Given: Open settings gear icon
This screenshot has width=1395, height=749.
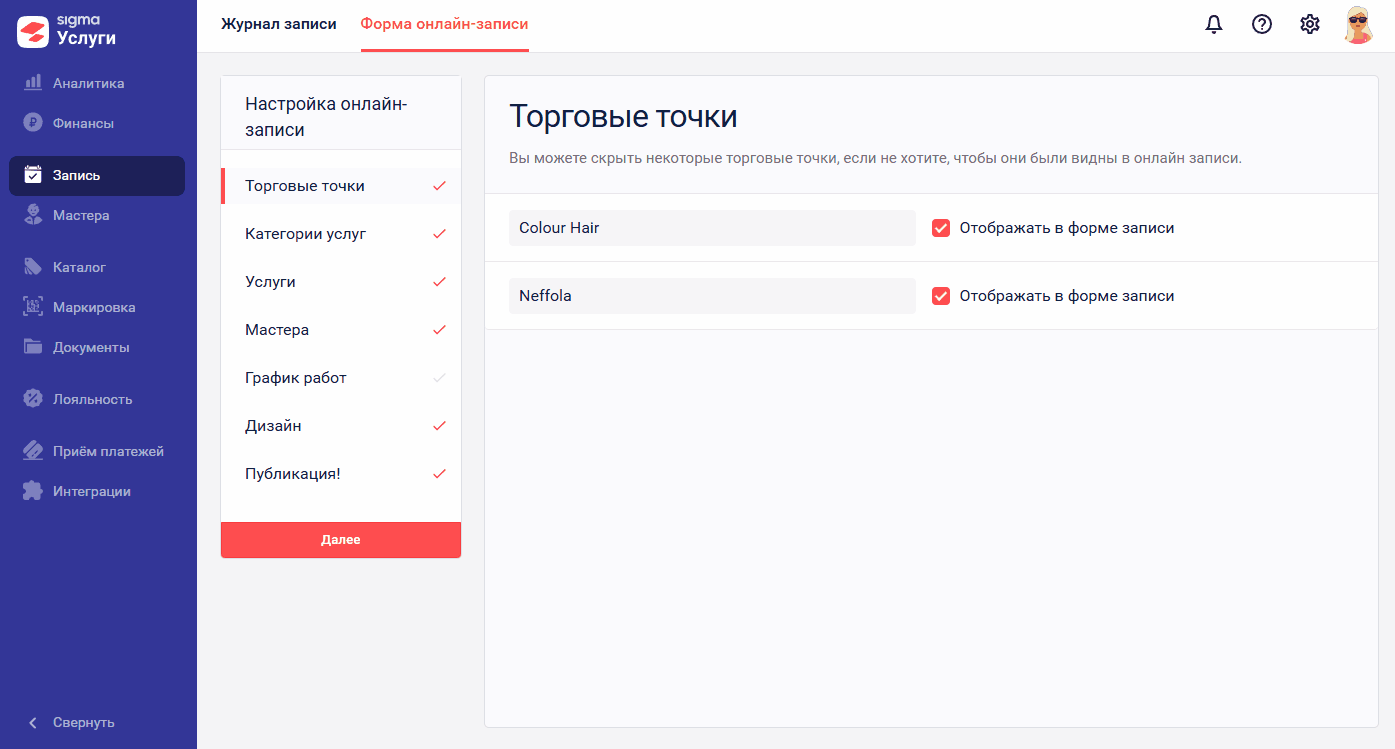Looking at the screenshot, I should (x=1310, y=25).
